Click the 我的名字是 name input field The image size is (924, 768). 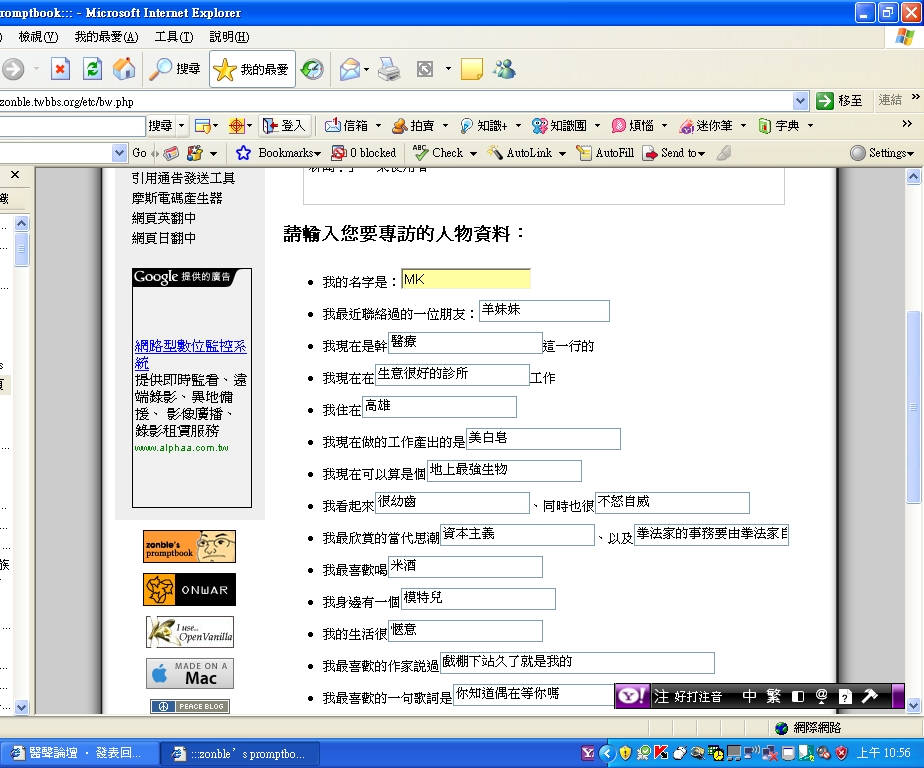click(466, 279)
